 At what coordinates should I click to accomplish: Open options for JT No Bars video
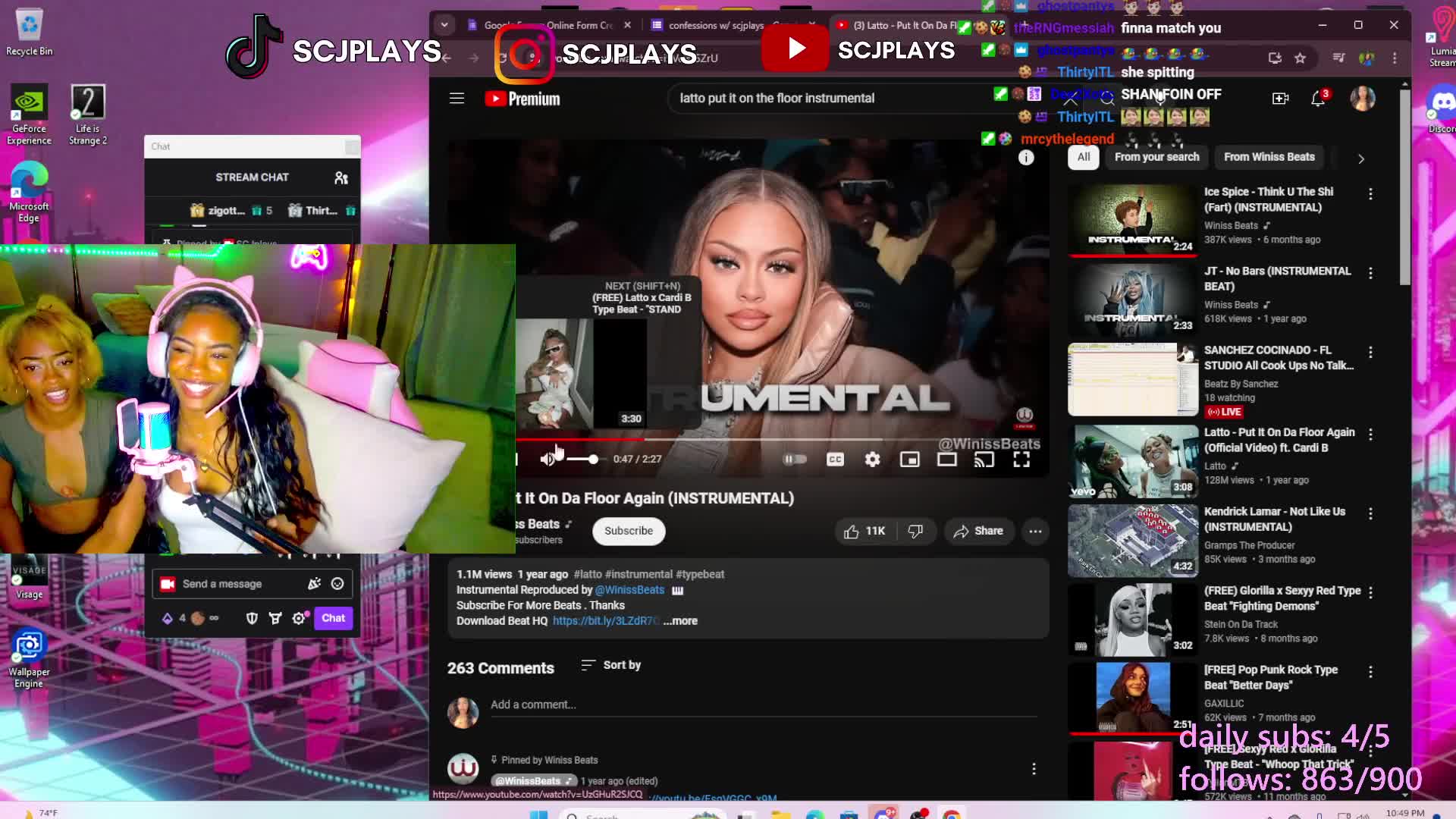pos(1370,273)
